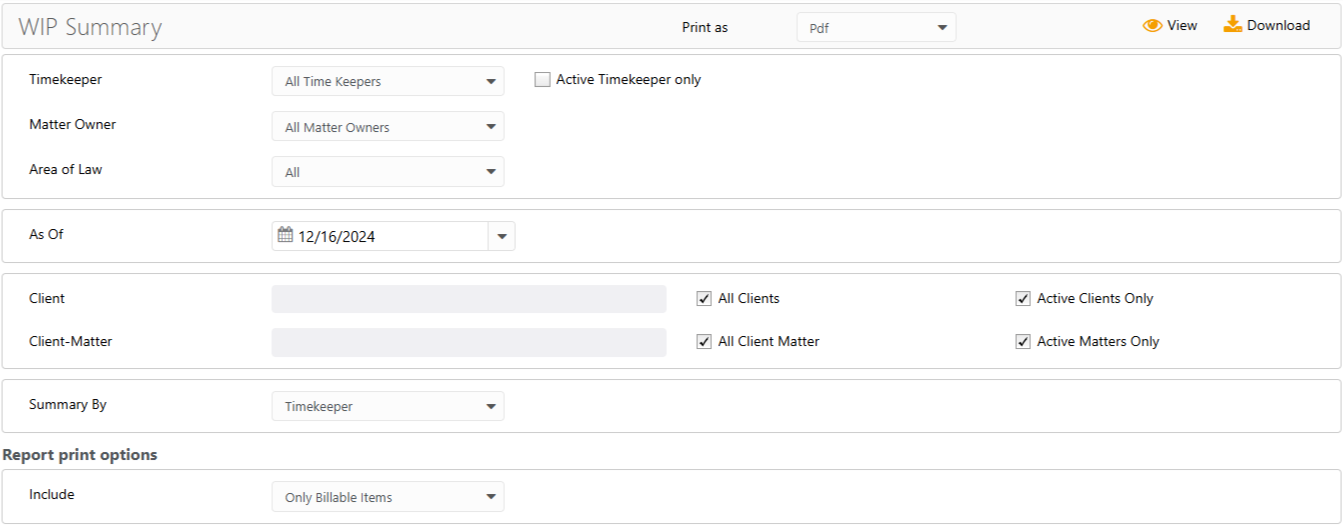Uncheck the All Client Matter checkbox

coord(704,341)
